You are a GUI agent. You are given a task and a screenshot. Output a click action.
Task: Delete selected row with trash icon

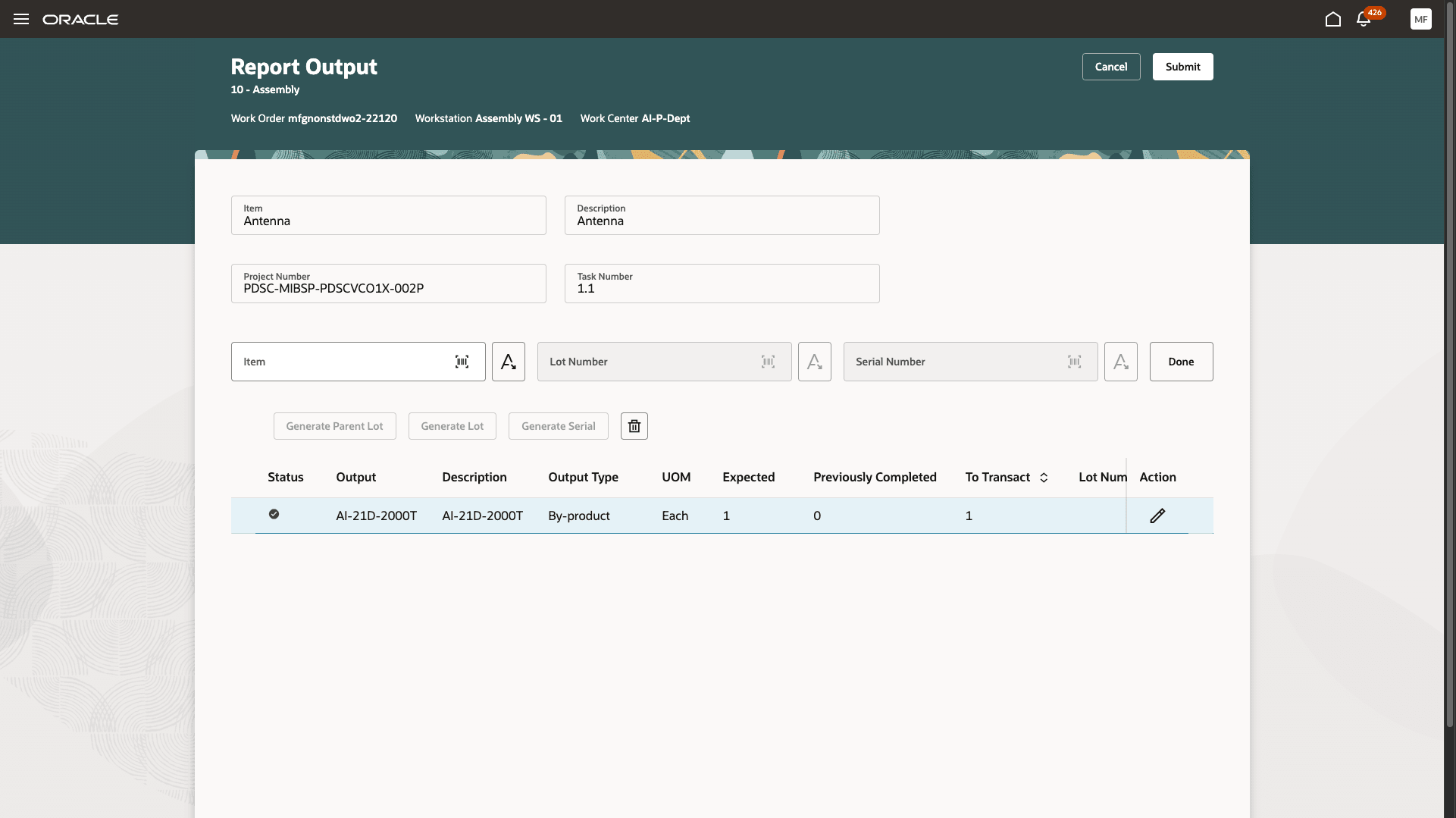(634, 426)
